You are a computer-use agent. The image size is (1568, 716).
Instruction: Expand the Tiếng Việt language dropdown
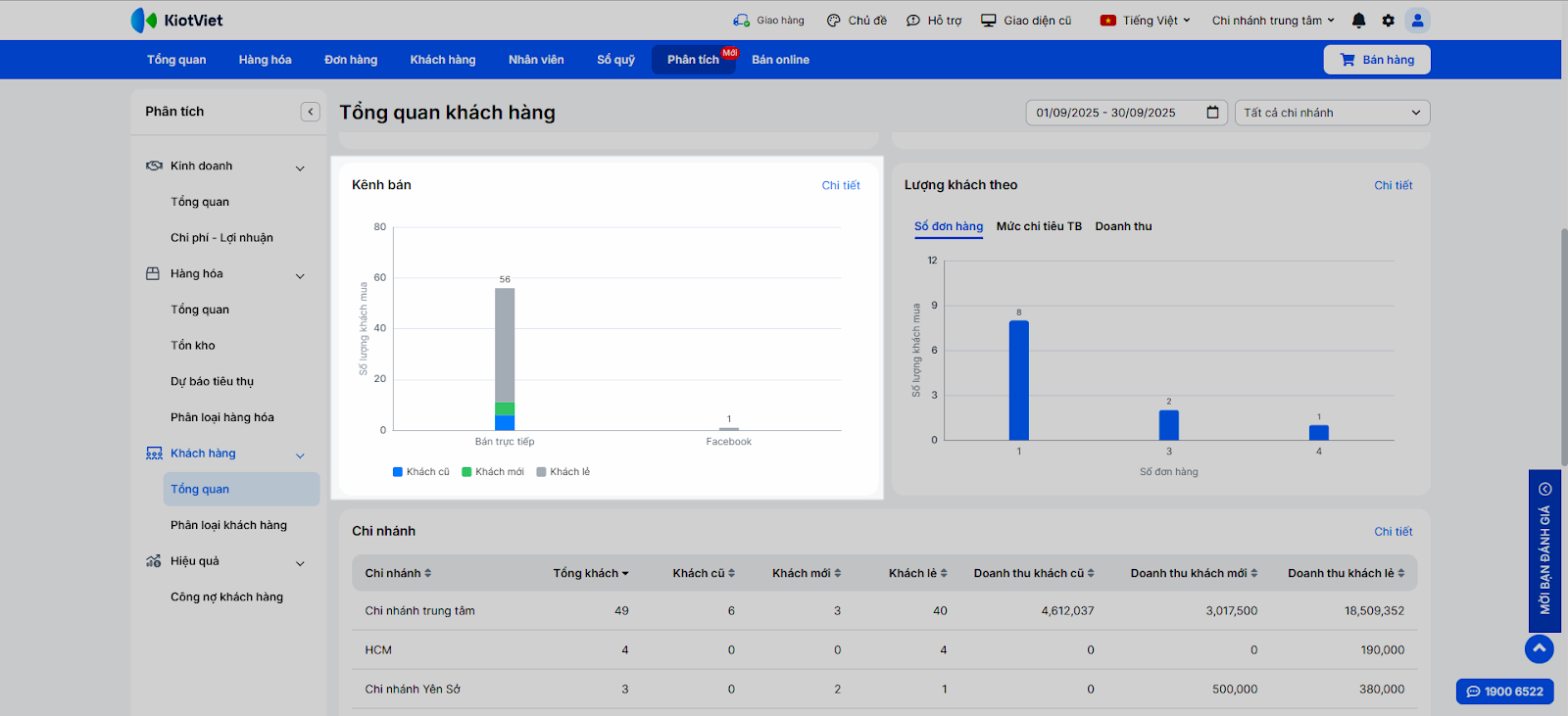1145,21
